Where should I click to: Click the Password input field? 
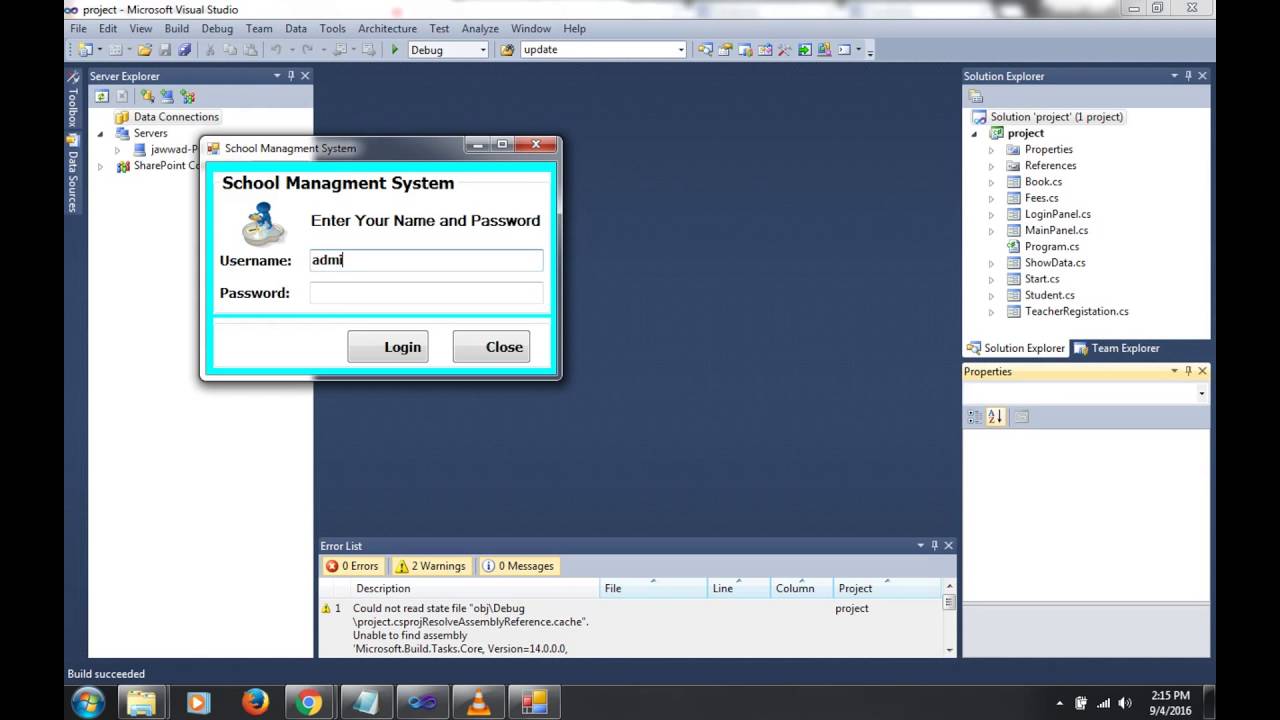[426, 293]
